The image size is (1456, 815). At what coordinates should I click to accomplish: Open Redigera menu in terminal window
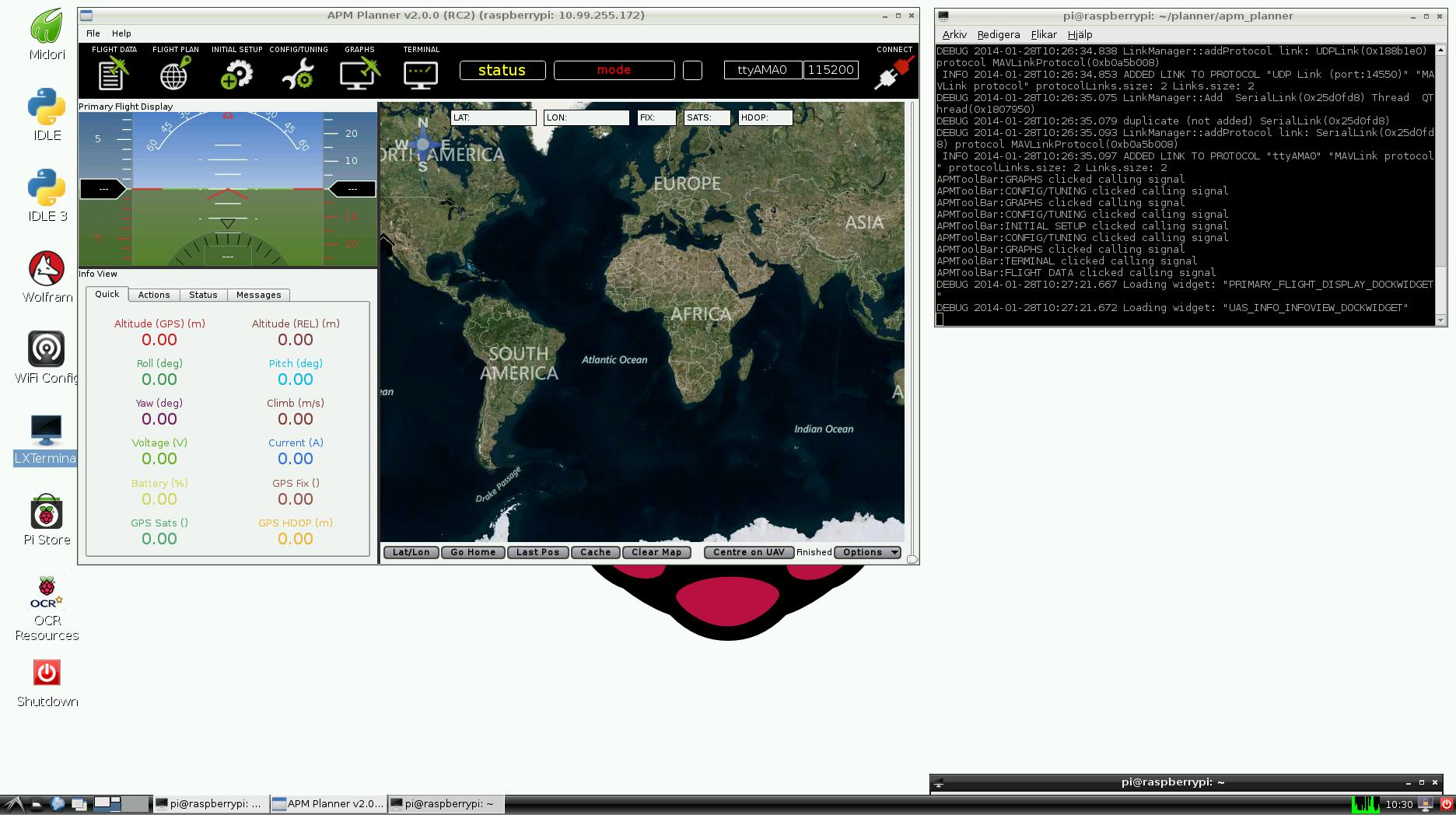coord(999,34)
